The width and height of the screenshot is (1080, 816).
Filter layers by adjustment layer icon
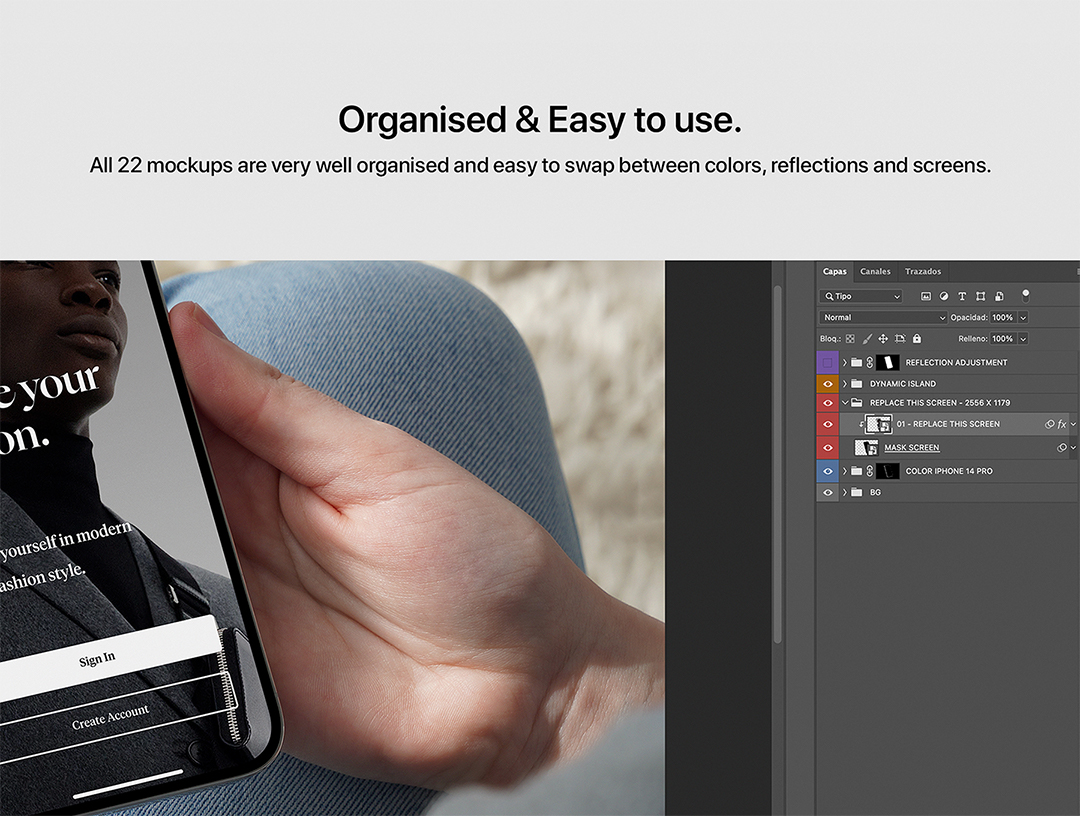point(944,297)
